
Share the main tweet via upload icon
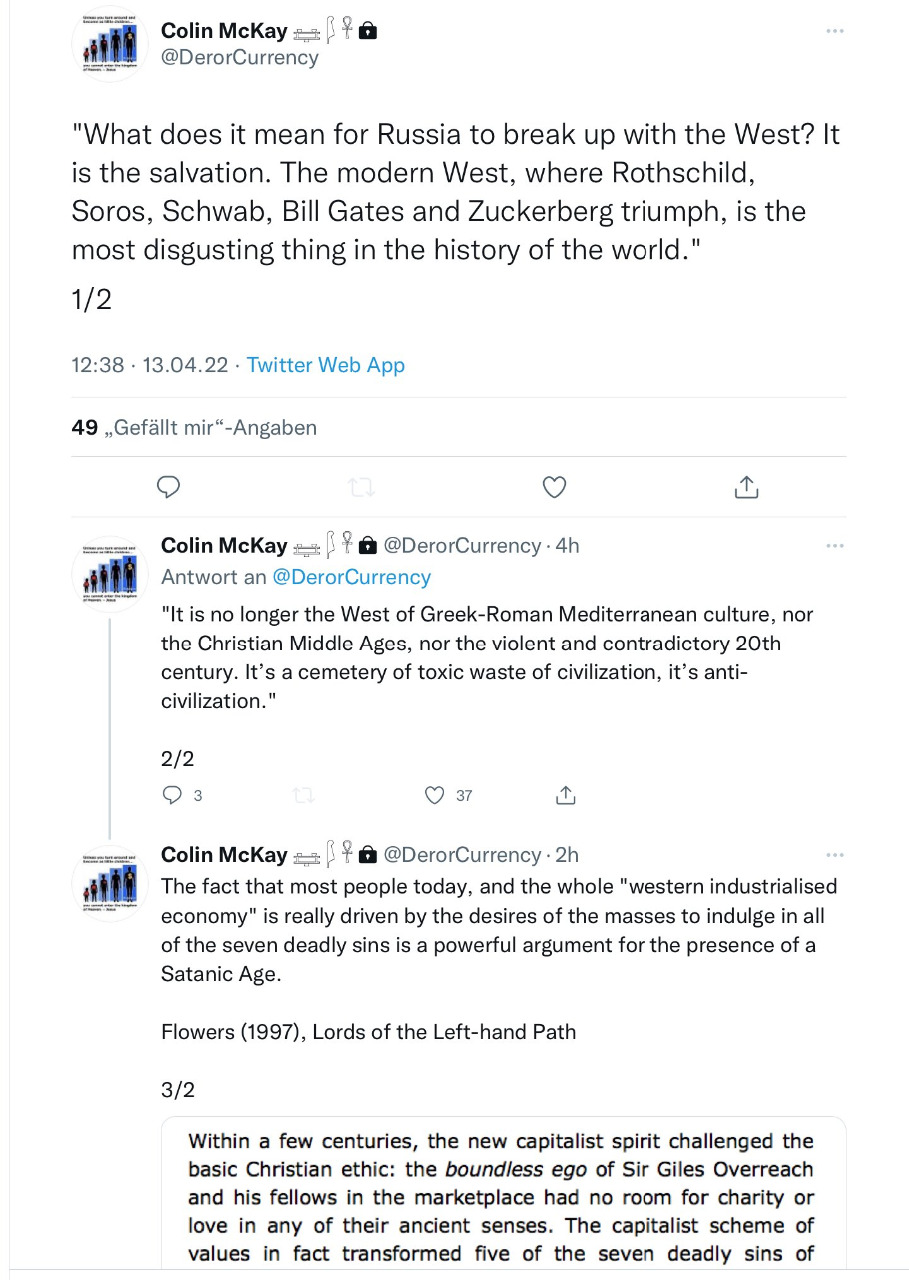tap(746, 487)
